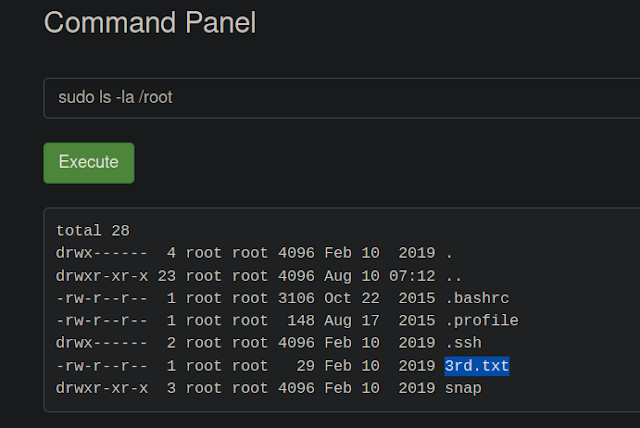Click the Command Panel heading
Viewport: 640px width, 428px height.
click(150, 22)
